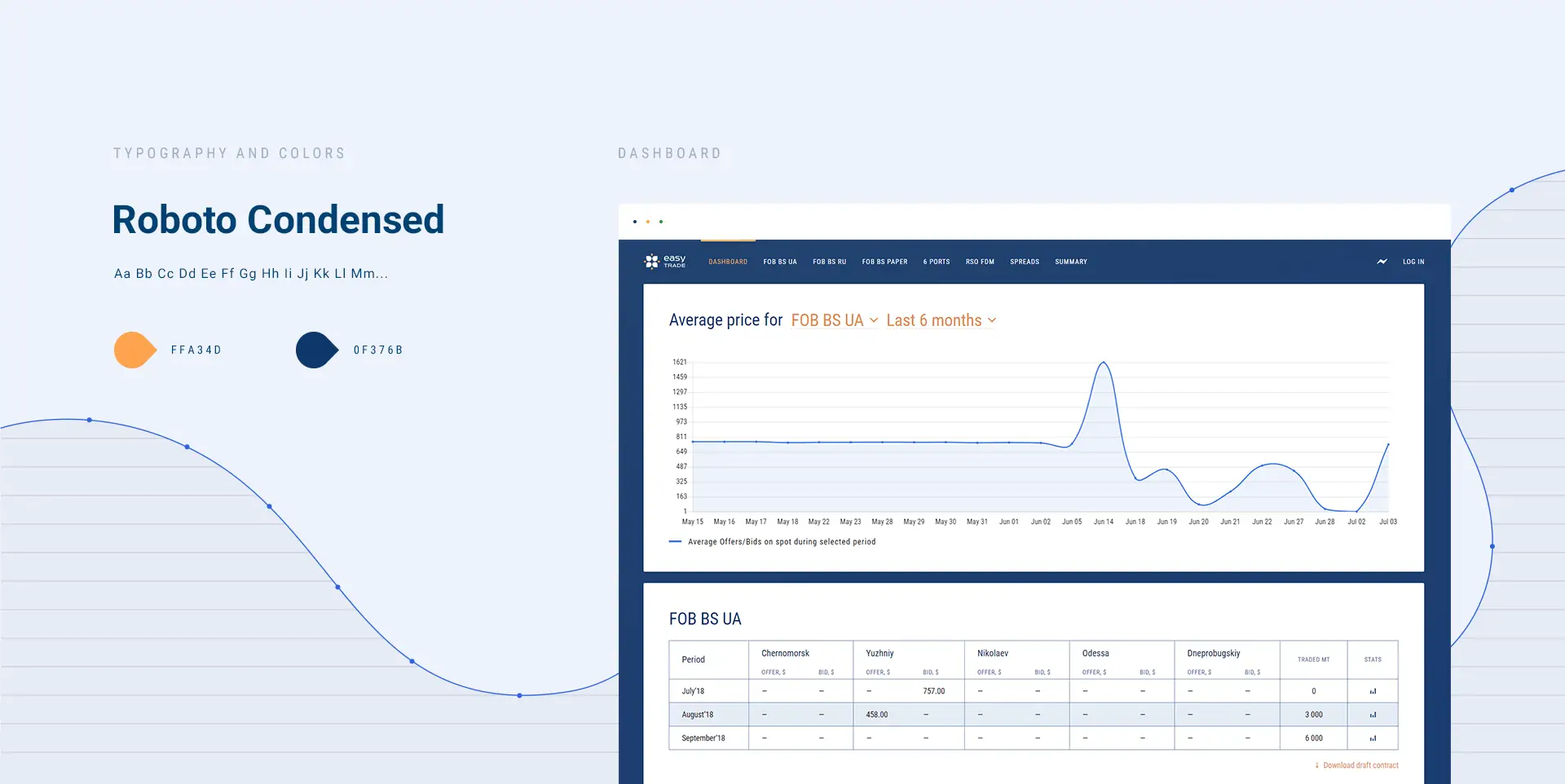The width and height of the screenshot is (1565, 784).
Task: Open stats icon for August'18 row
Action: 1373,715
